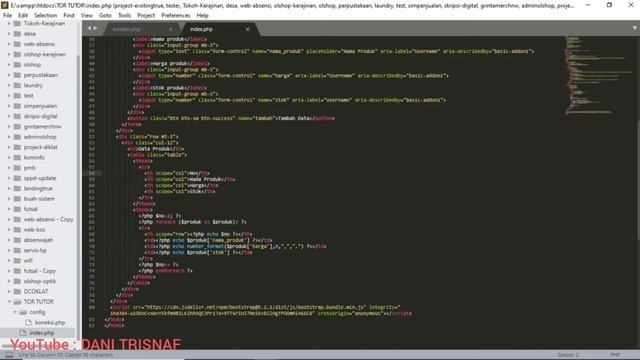The image size is (640, 360).
Task: Expand the Tokoh-Kerajinan folder
Action: coord(9,23)
